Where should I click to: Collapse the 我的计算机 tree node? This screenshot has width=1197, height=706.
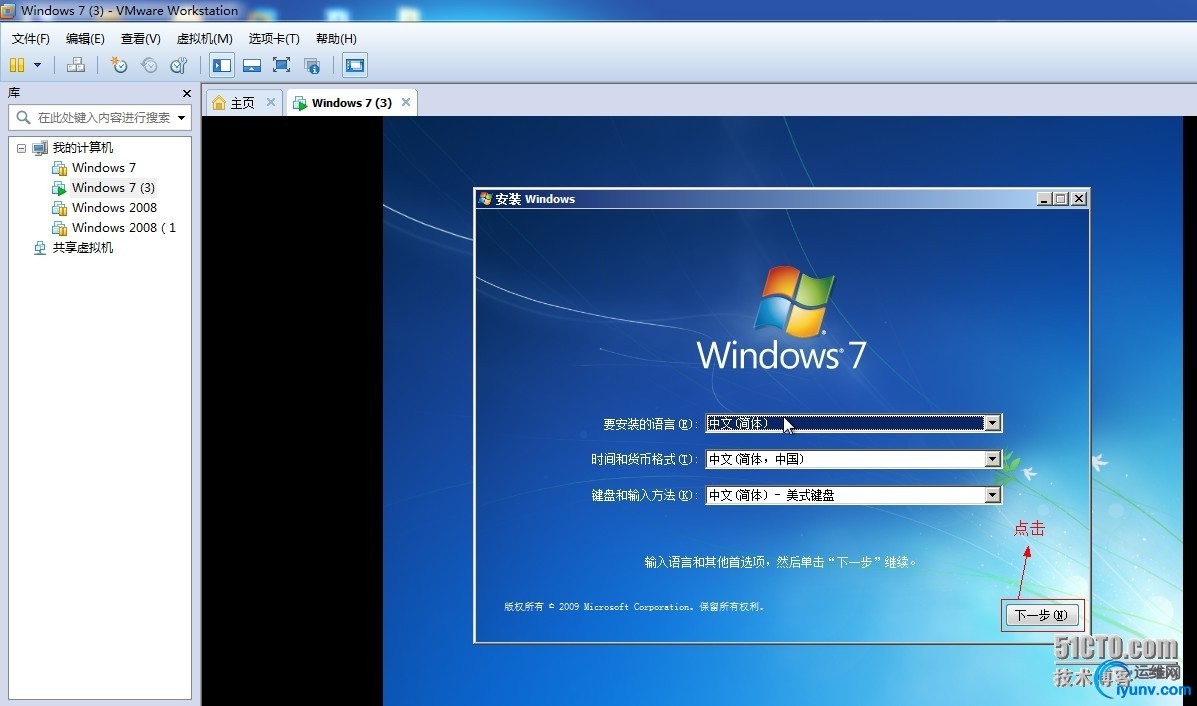coord(21,148)
